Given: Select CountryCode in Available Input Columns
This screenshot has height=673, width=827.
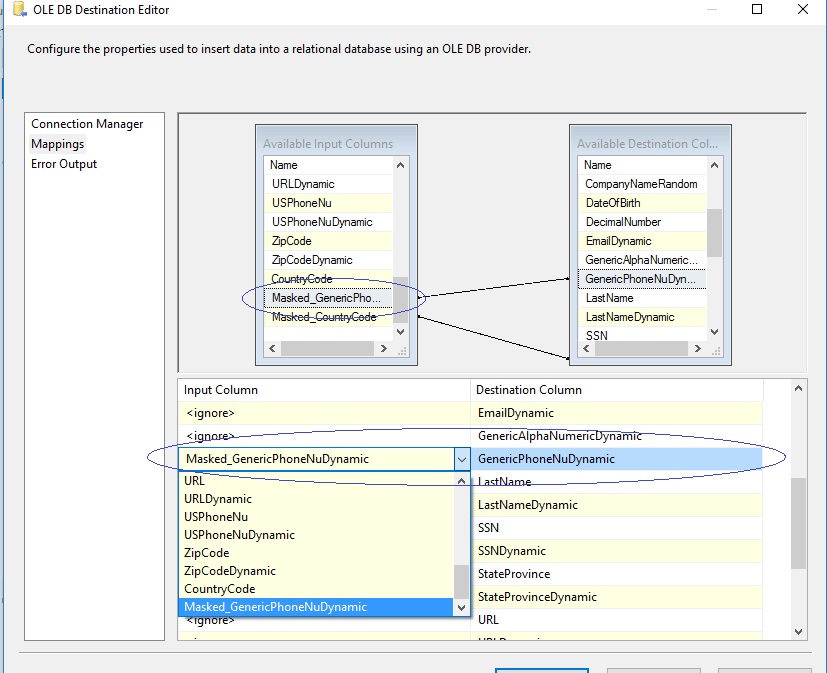Looking at the screenshot, I should [x=329, y=278].
